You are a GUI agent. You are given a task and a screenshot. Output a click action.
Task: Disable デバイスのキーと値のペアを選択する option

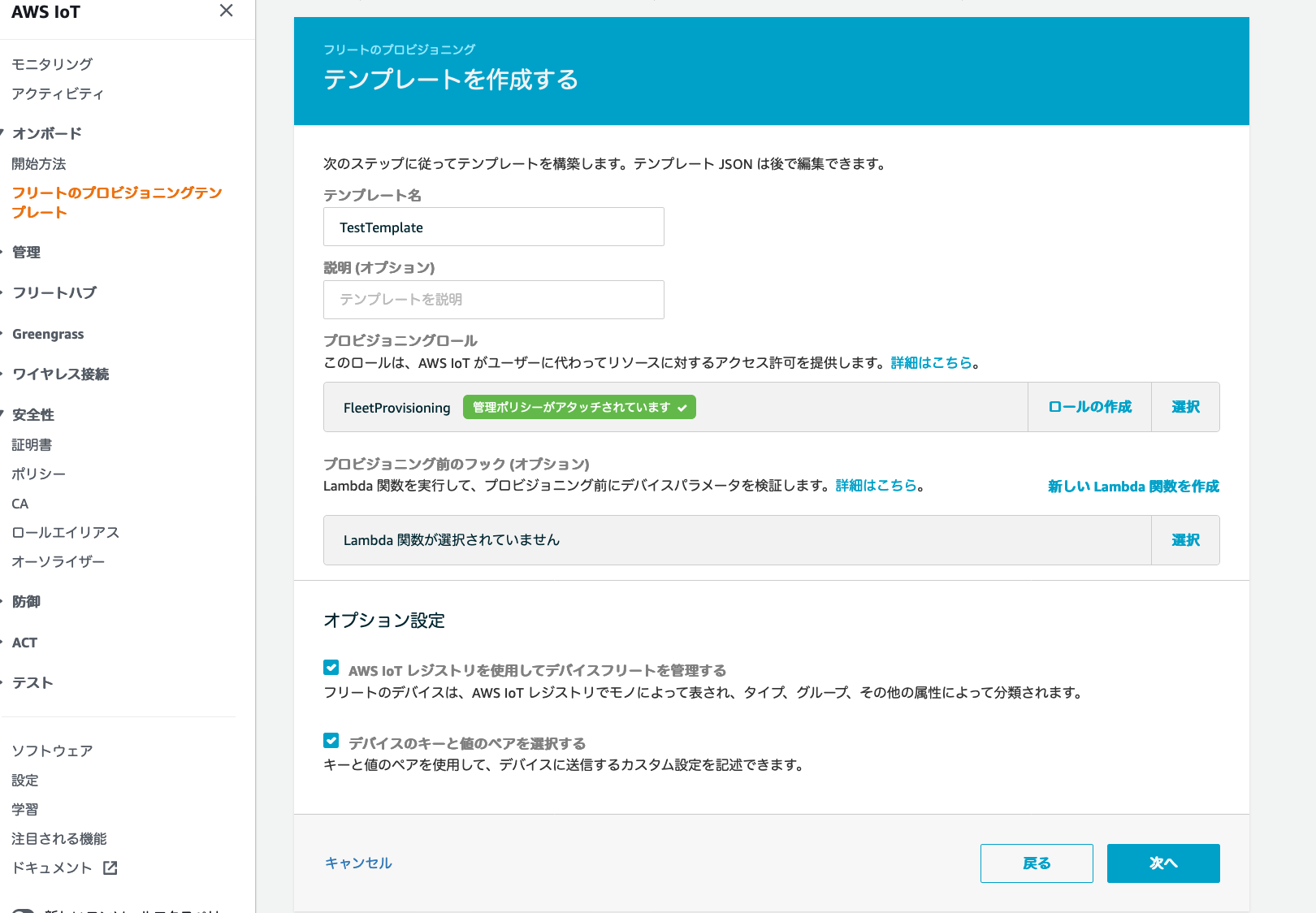coord(331,740)
